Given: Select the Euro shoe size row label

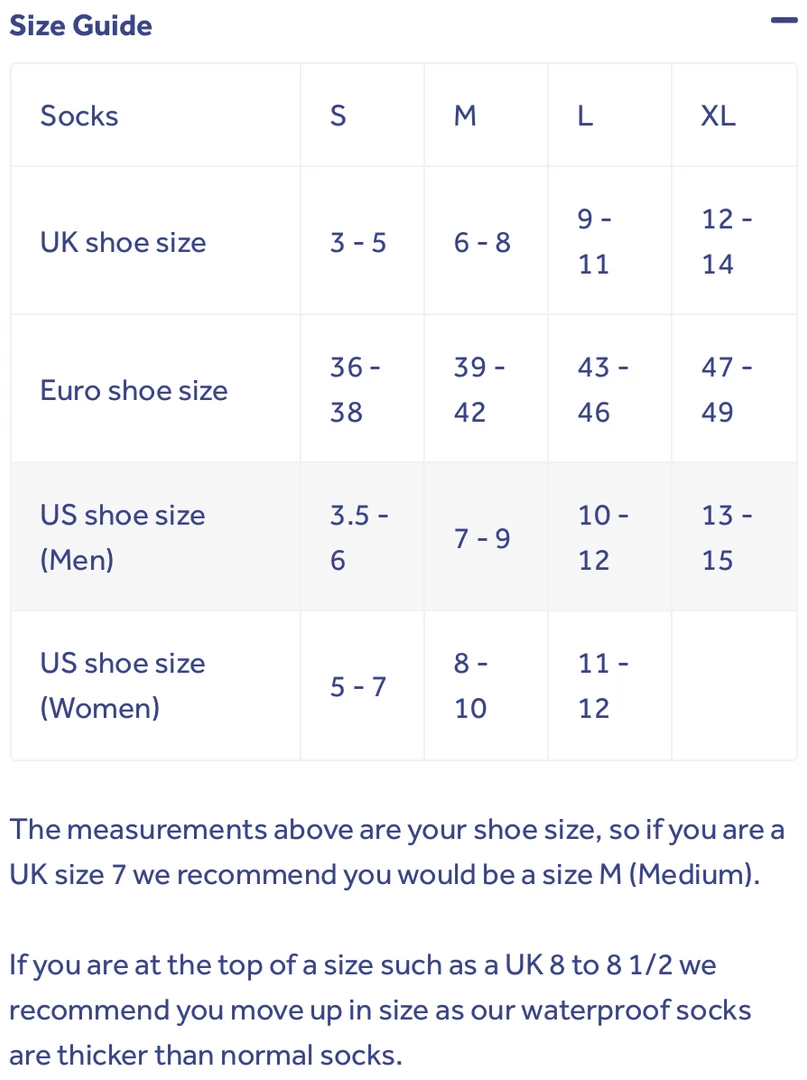Looking at the screenshot, I should 134,390.
